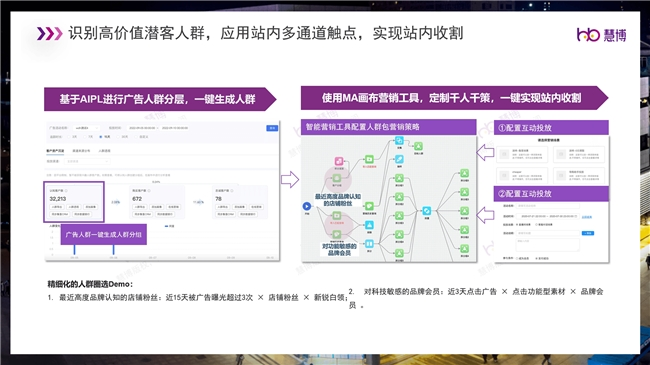Click the cyan circular merge node
Screen dimensions: 650x365
tap(427, 211)
